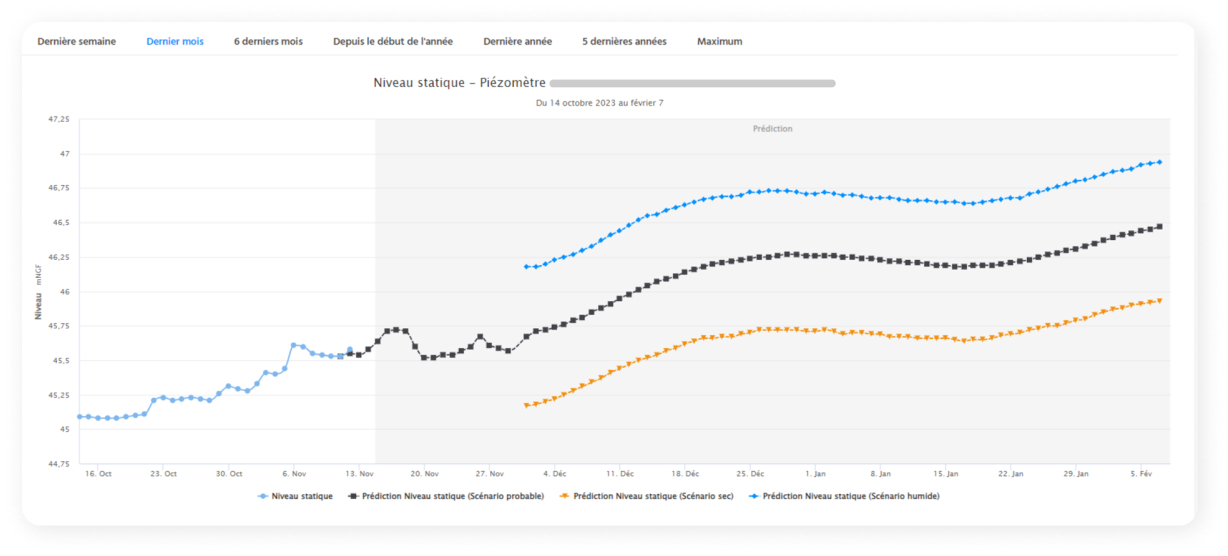Click the y-axis value 45,25
The image size is (1228, 556).
[59, 395]
